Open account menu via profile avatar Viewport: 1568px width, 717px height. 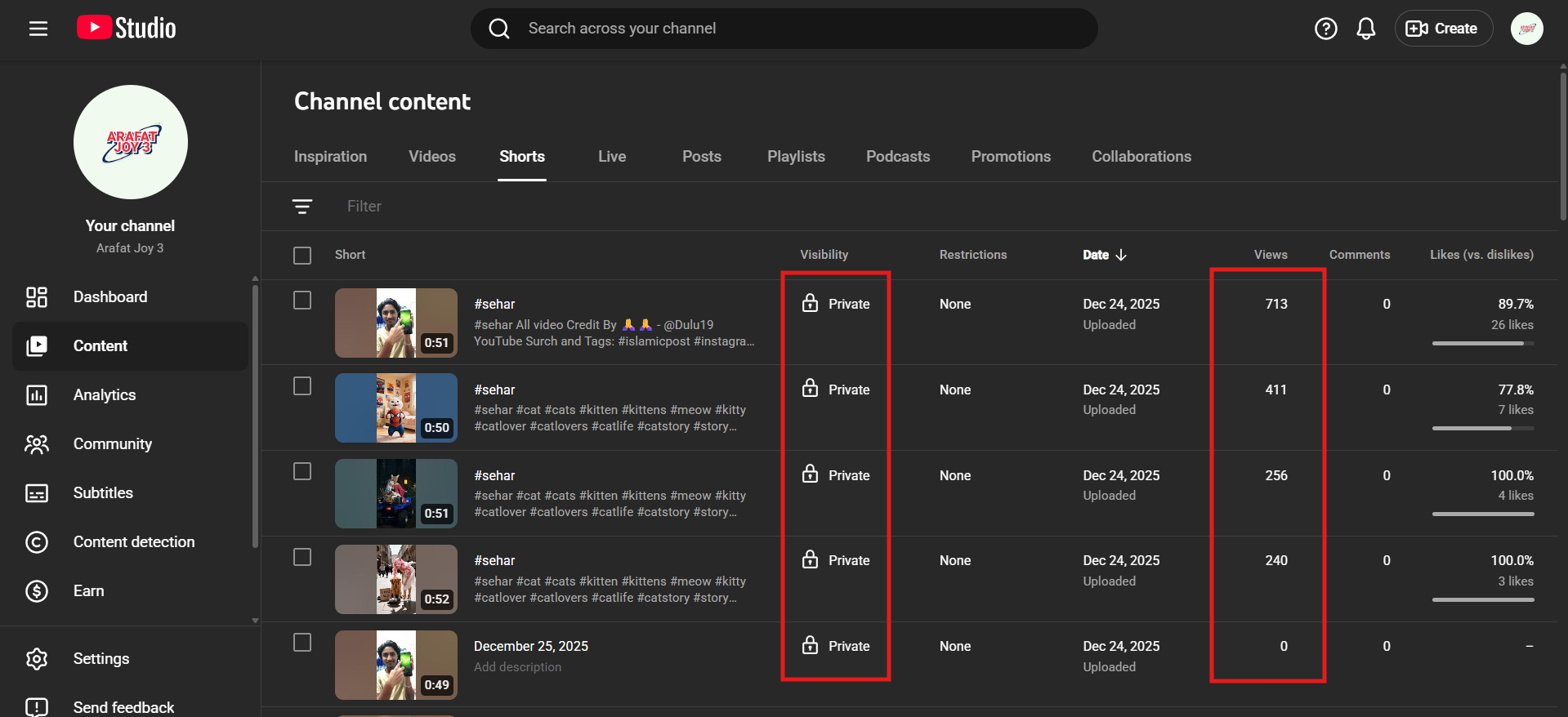click(1526, 29)
